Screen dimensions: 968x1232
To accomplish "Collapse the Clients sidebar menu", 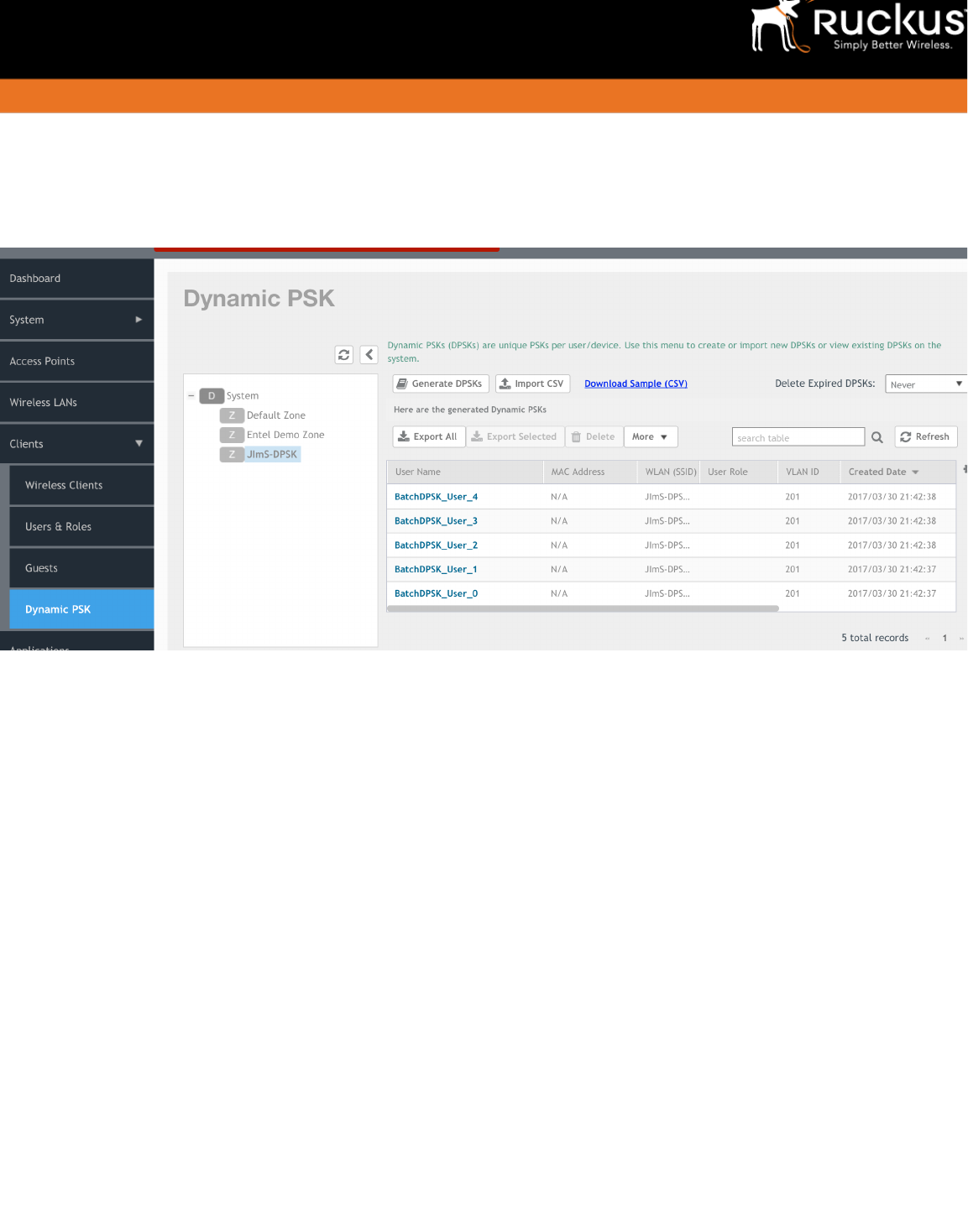I will [139, 444].
